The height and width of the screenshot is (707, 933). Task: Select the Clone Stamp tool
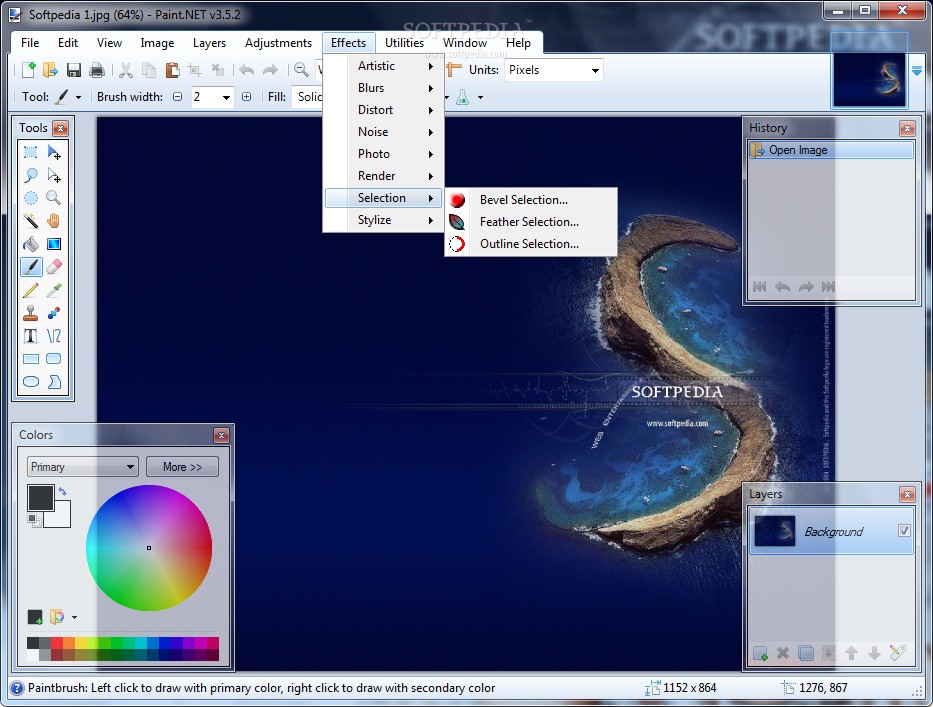point(30,313)
